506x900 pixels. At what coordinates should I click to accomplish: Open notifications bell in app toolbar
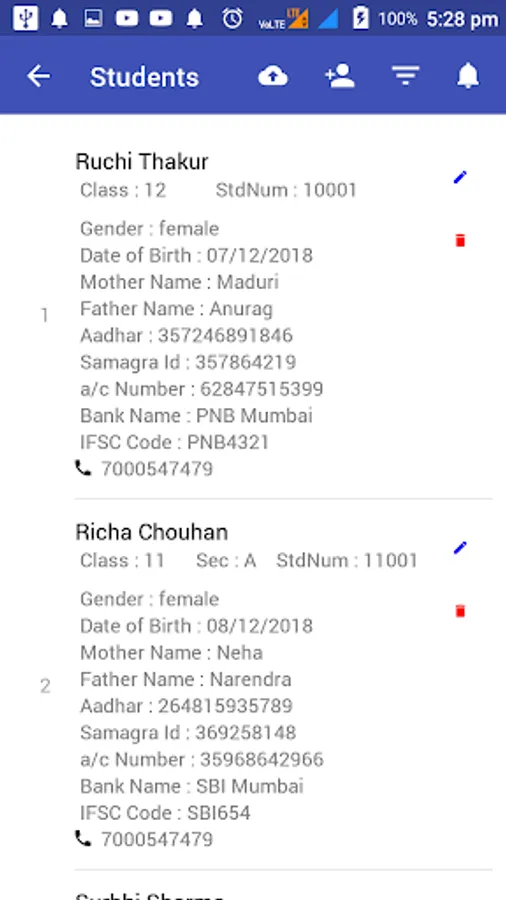pos(468,76)
